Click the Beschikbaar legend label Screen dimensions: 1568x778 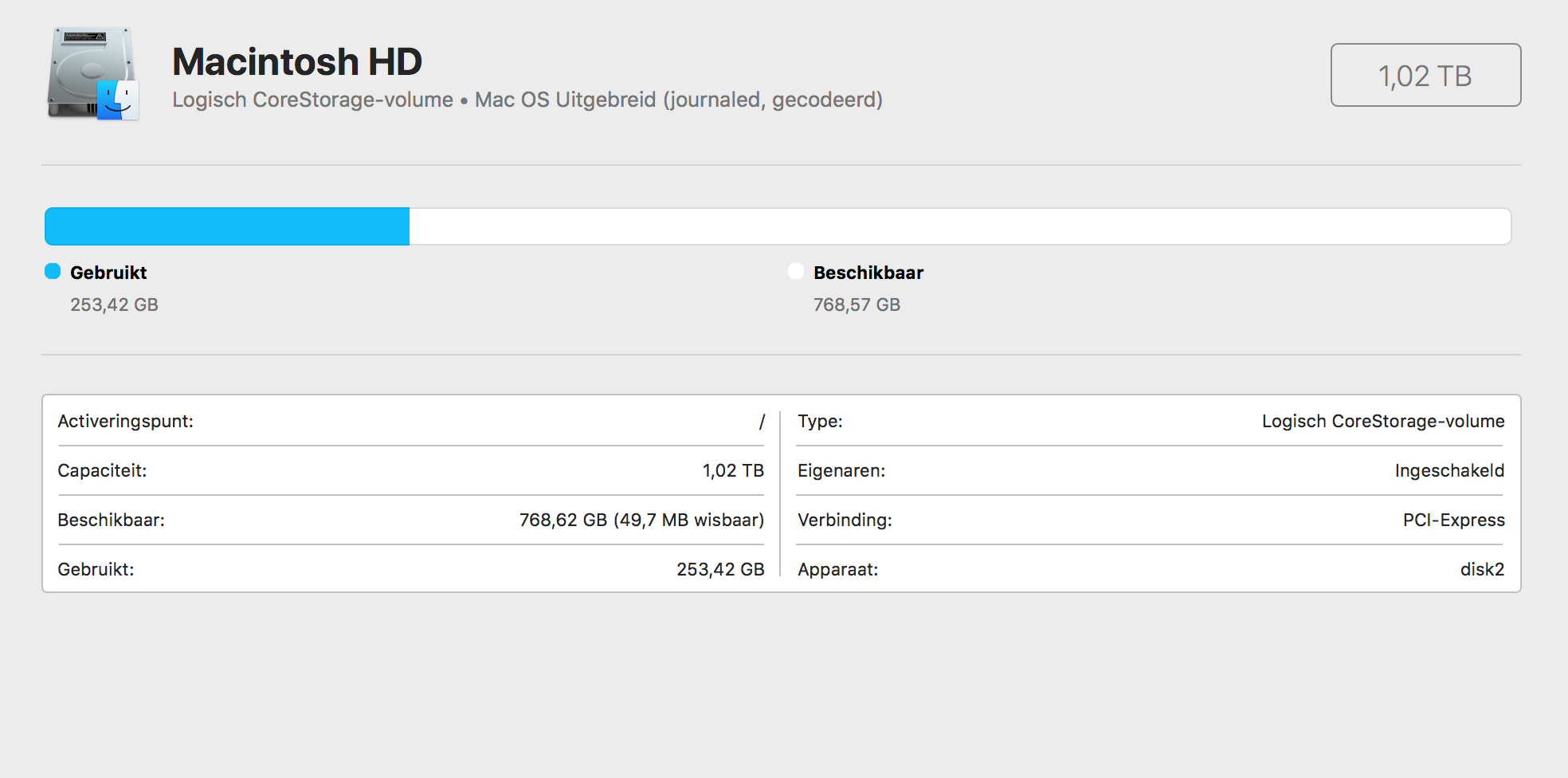(x=868, y=273)
